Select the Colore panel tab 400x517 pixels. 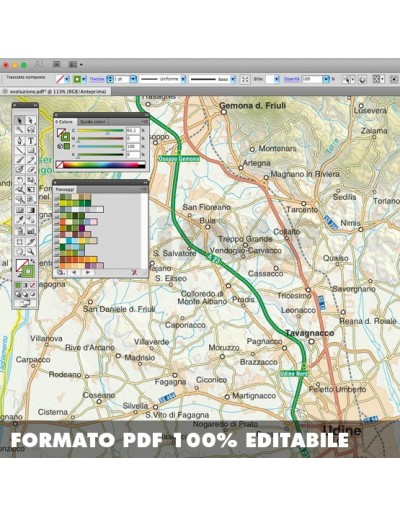[x=65, y=122]
